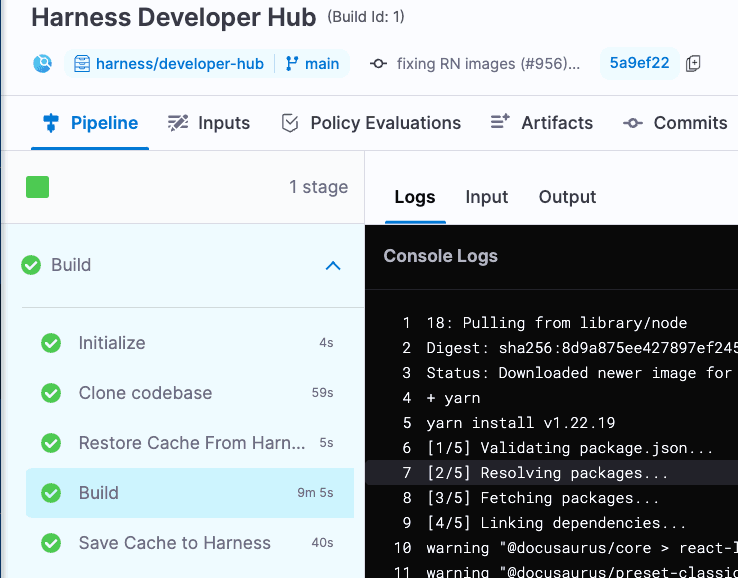The image size is (738, 578).
Task: Open the Inputs tab
Action: (x=209, y=123)
